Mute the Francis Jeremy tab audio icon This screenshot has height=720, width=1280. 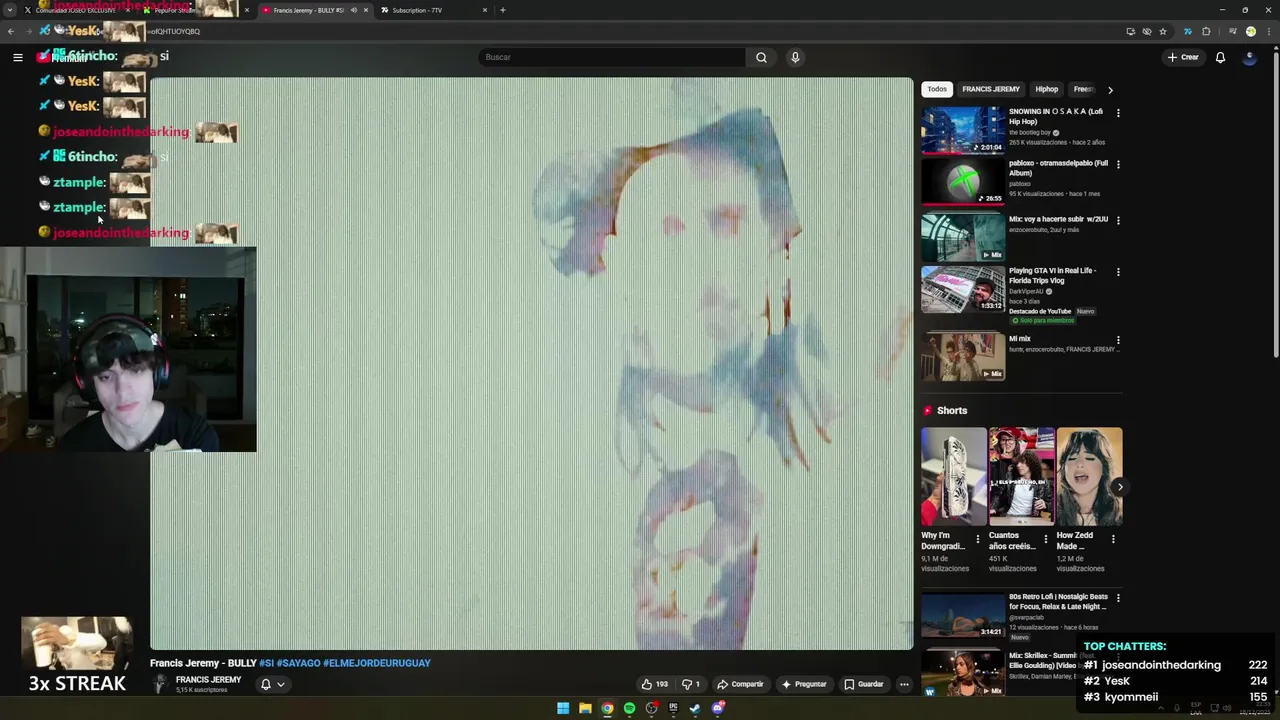pos(353,10)
